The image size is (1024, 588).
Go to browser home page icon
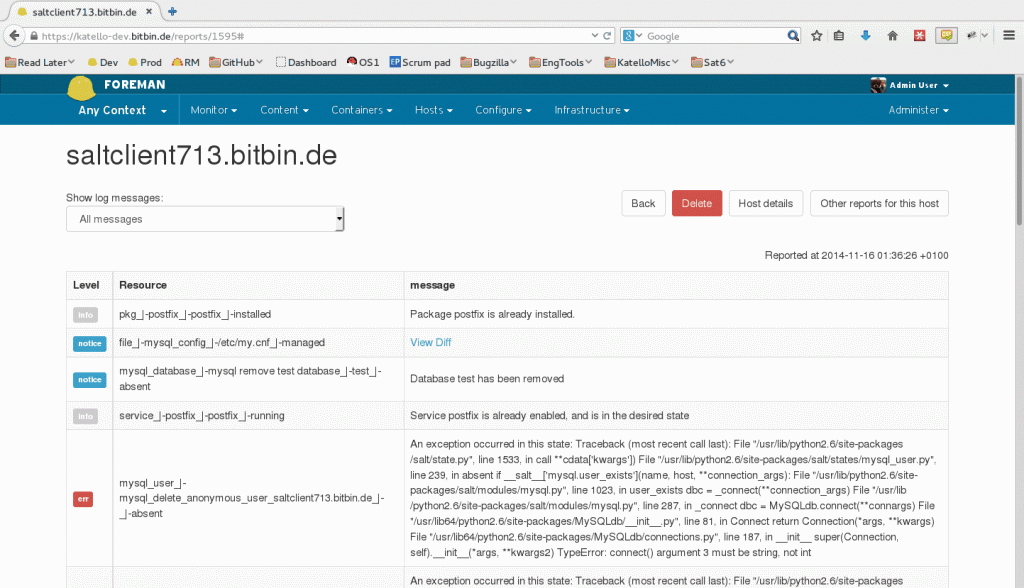(x=892, y=35)
